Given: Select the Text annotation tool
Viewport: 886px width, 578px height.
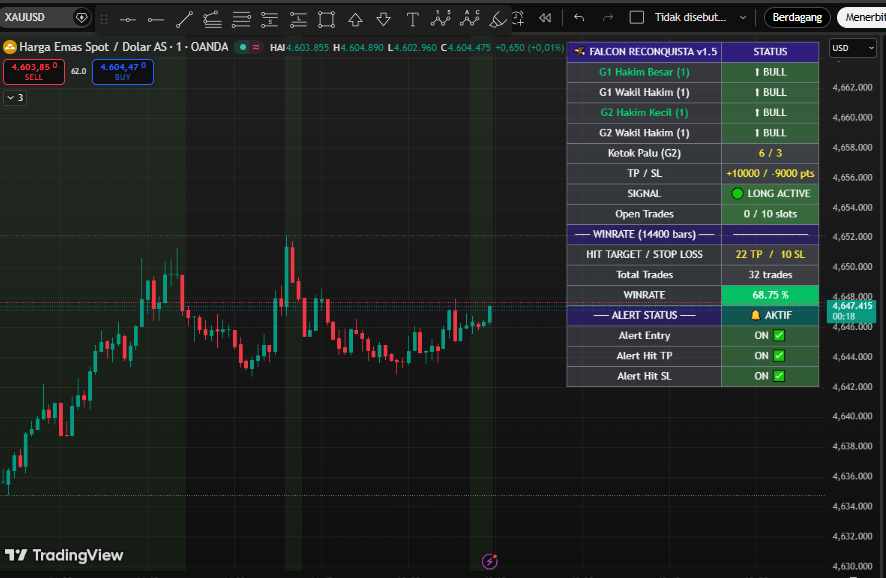Looking at the screenshot, I should 412,20.
